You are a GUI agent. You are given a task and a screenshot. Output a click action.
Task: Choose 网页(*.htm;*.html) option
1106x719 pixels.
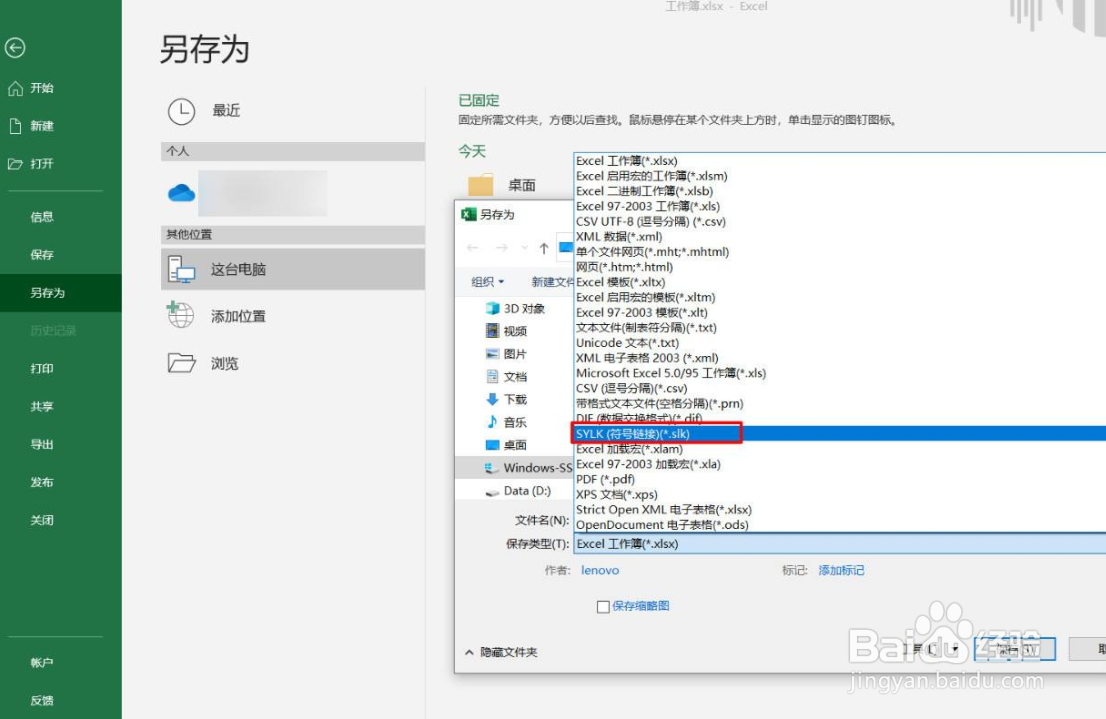(624, 267)
